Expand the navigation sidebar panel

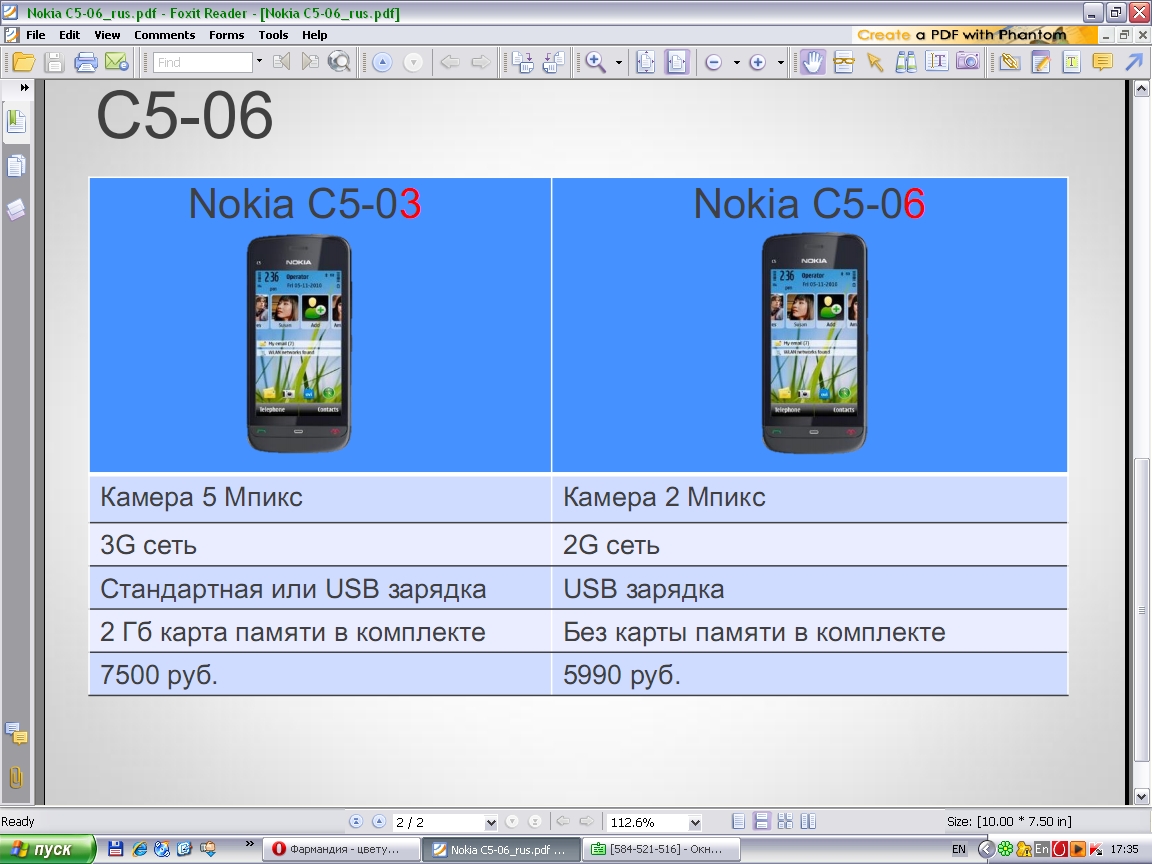click(x=24, y=87)
